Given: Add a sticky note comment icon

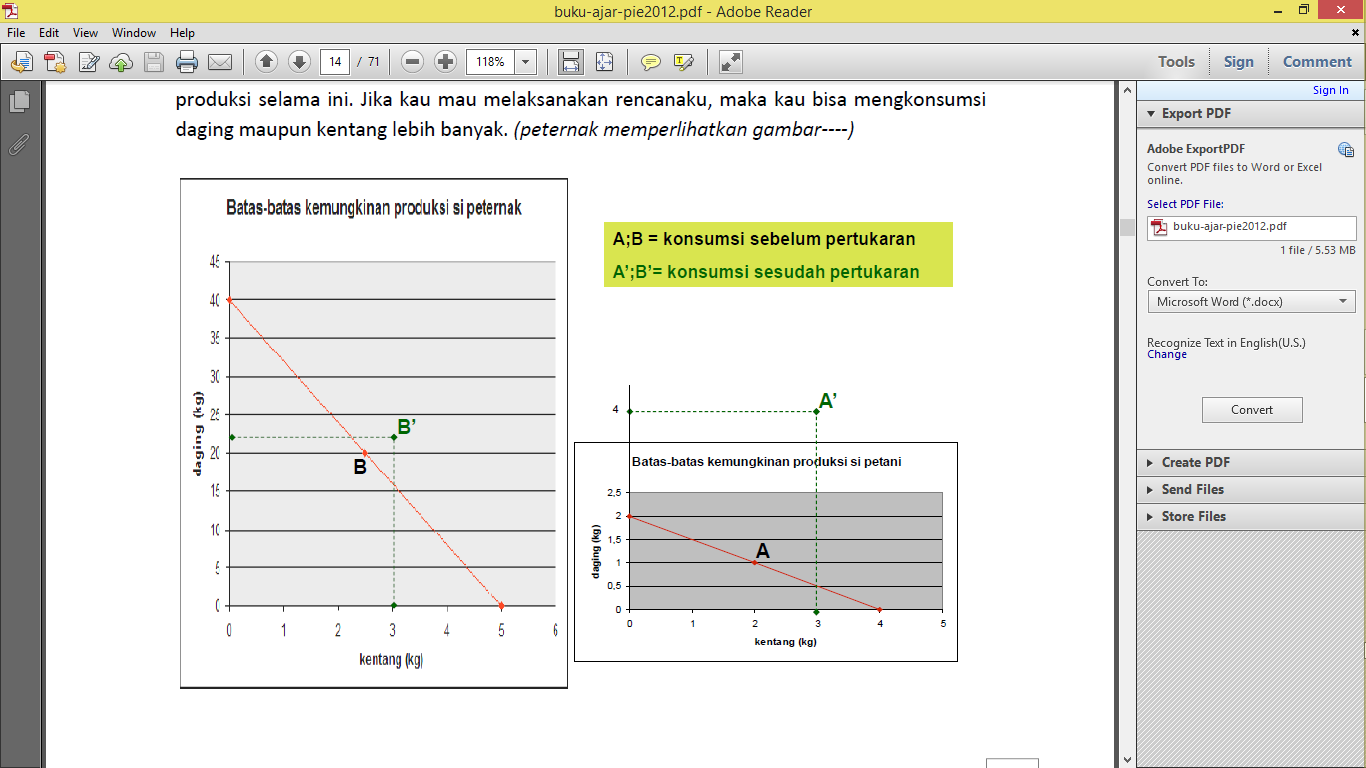Looking at the screenshot, I should 651,62.
